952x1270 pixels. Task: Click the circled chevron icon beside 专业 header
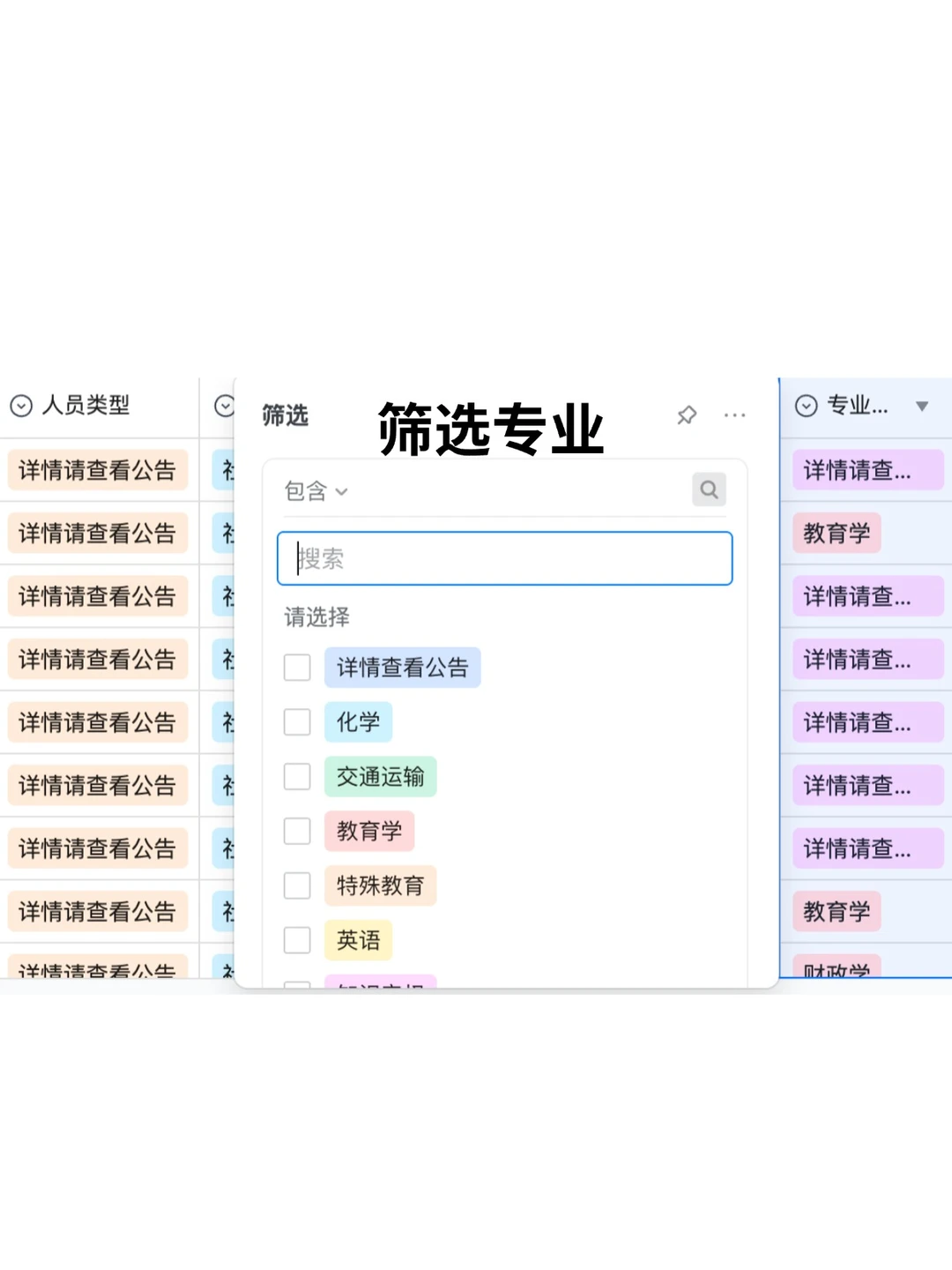(805, 406)
